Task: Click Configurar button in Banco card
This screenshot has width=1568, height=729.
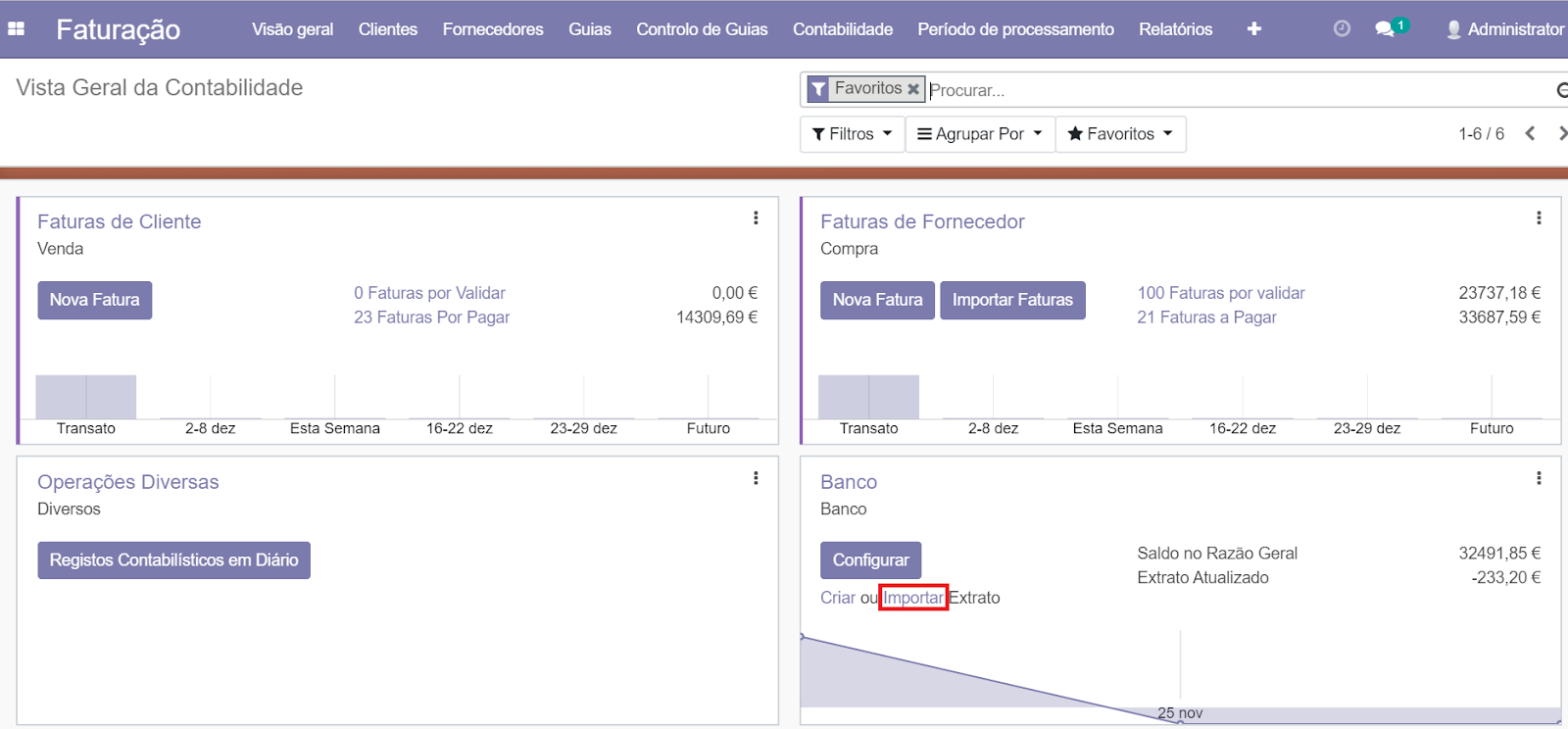Action: click(870, 560)
